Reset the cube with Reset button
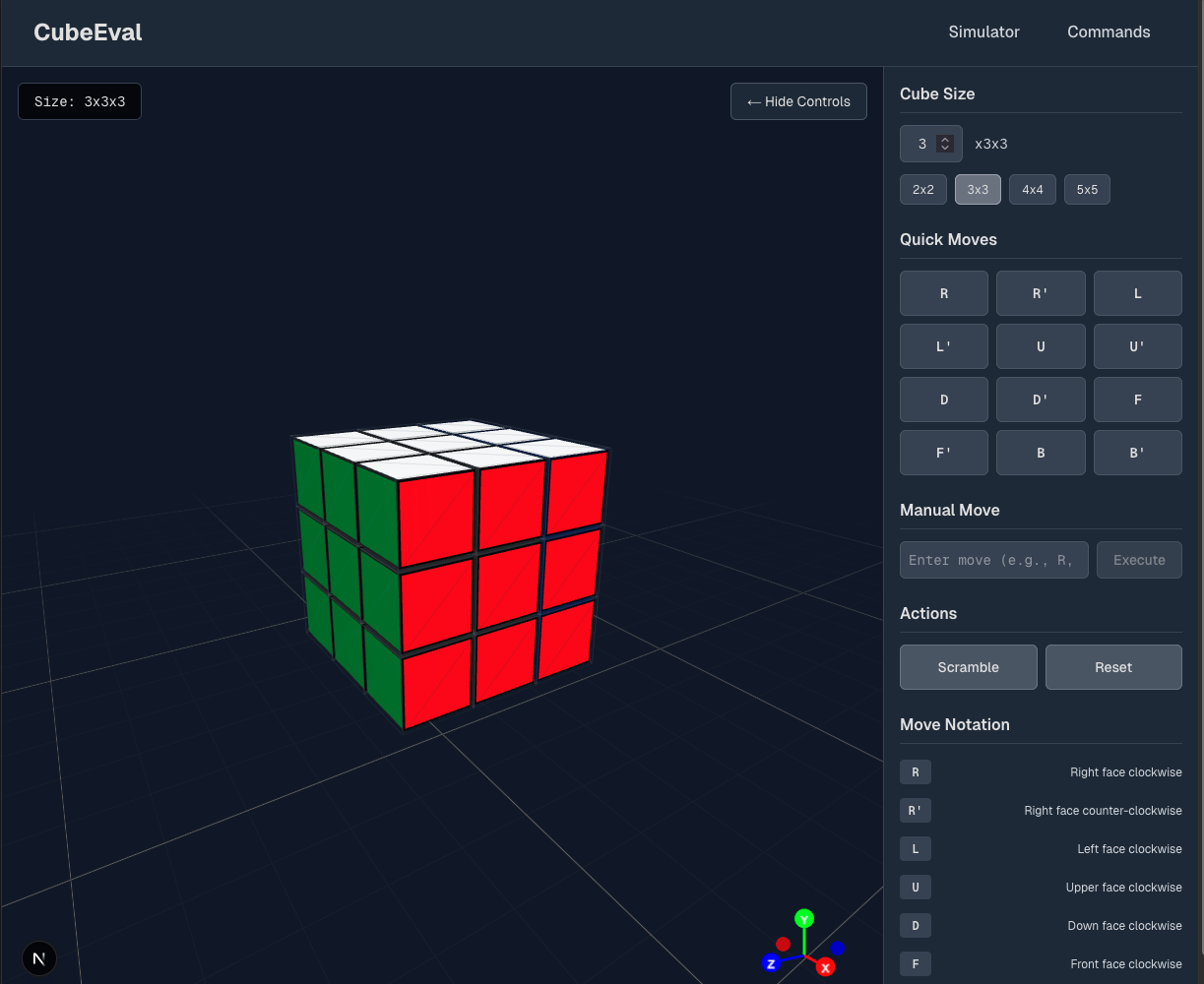The height and width of the screenshot is (984, 1204). pyautogui.click(x=1113, y=667)
